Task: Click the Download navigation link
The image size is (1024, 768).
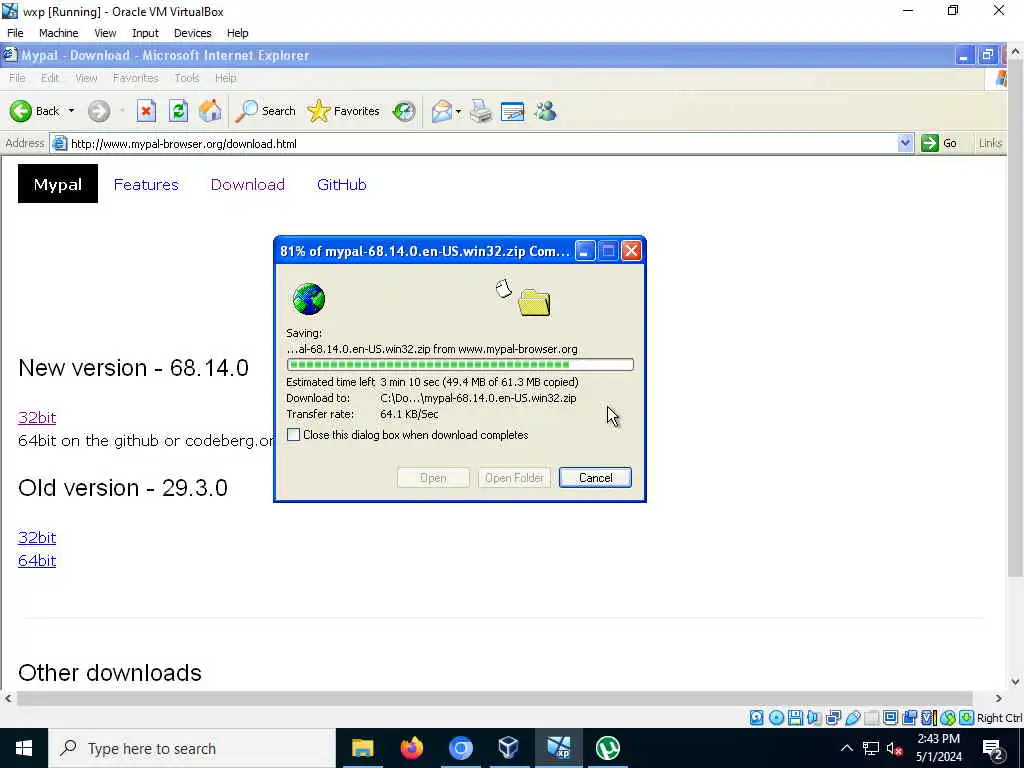Action: [248, 185]
